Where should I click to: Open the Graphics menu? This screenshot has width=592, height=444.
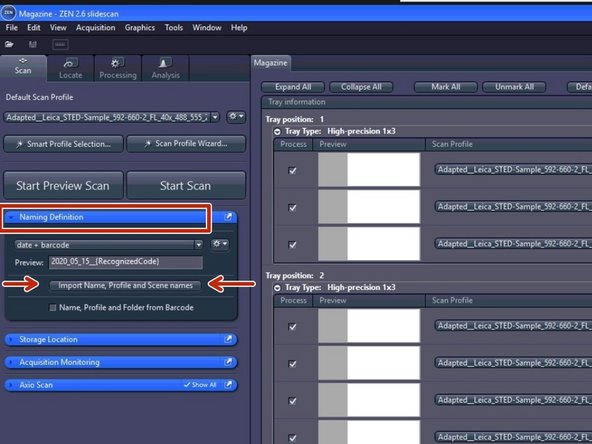tap(140, 28)
